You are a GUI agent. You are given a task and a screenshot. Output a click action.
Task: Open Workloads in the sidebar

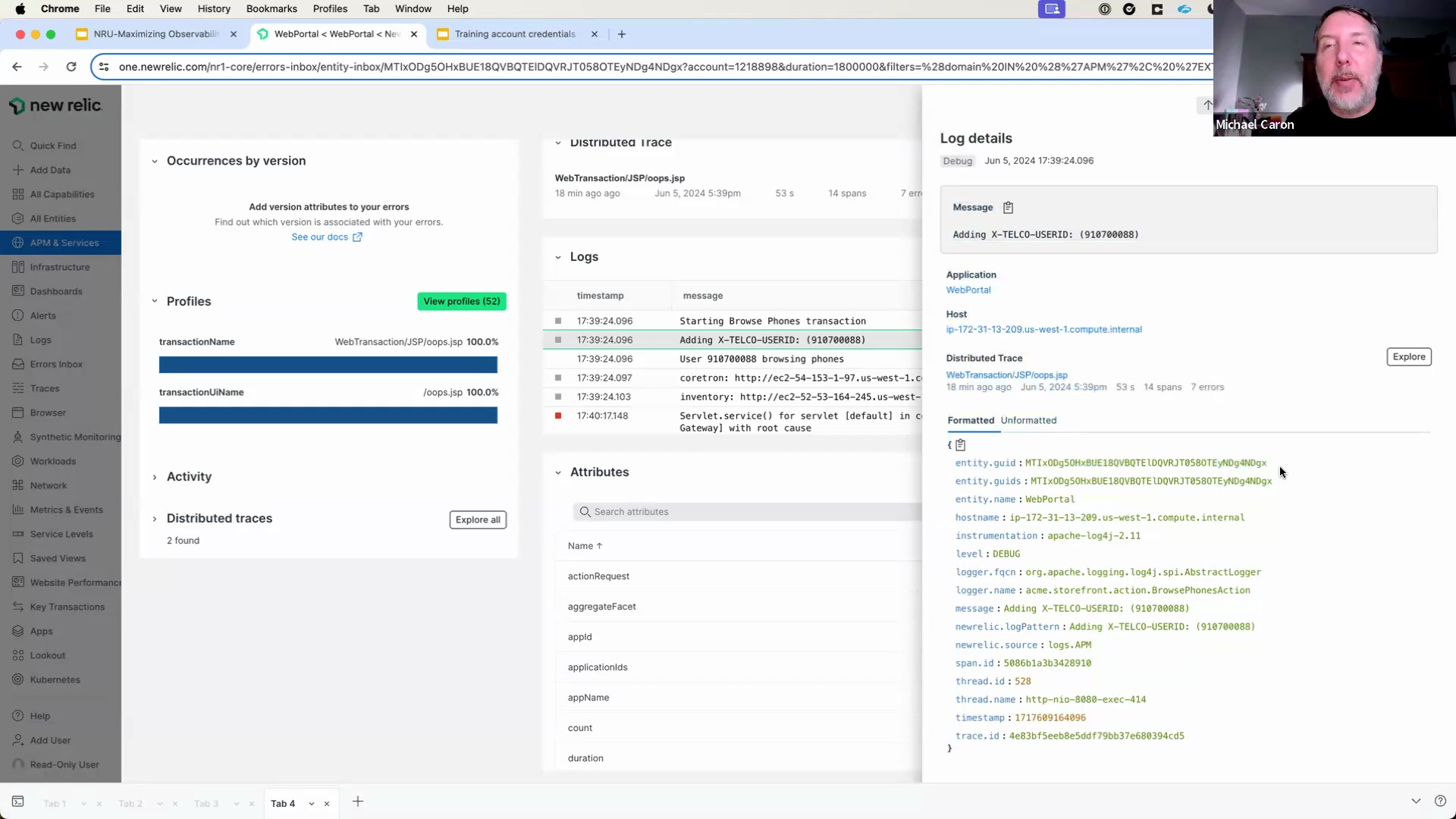53,461
